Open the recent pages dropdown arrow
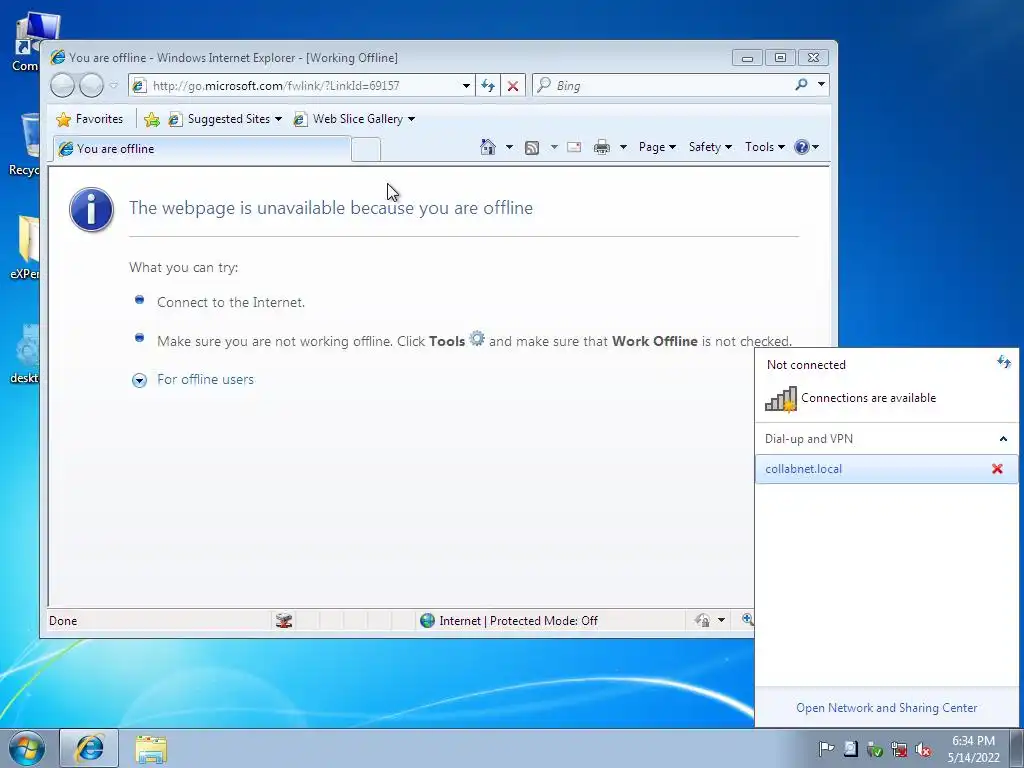This screenshot has height=768, width=1024. (x=114, y=85)
